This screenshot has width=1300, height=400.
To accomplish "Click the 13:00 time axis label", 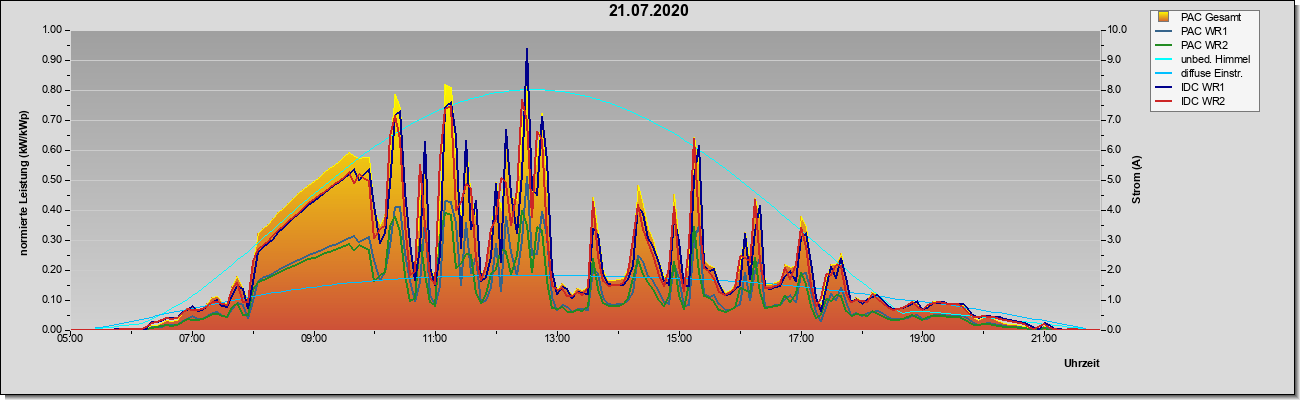I will click(556, 340).
